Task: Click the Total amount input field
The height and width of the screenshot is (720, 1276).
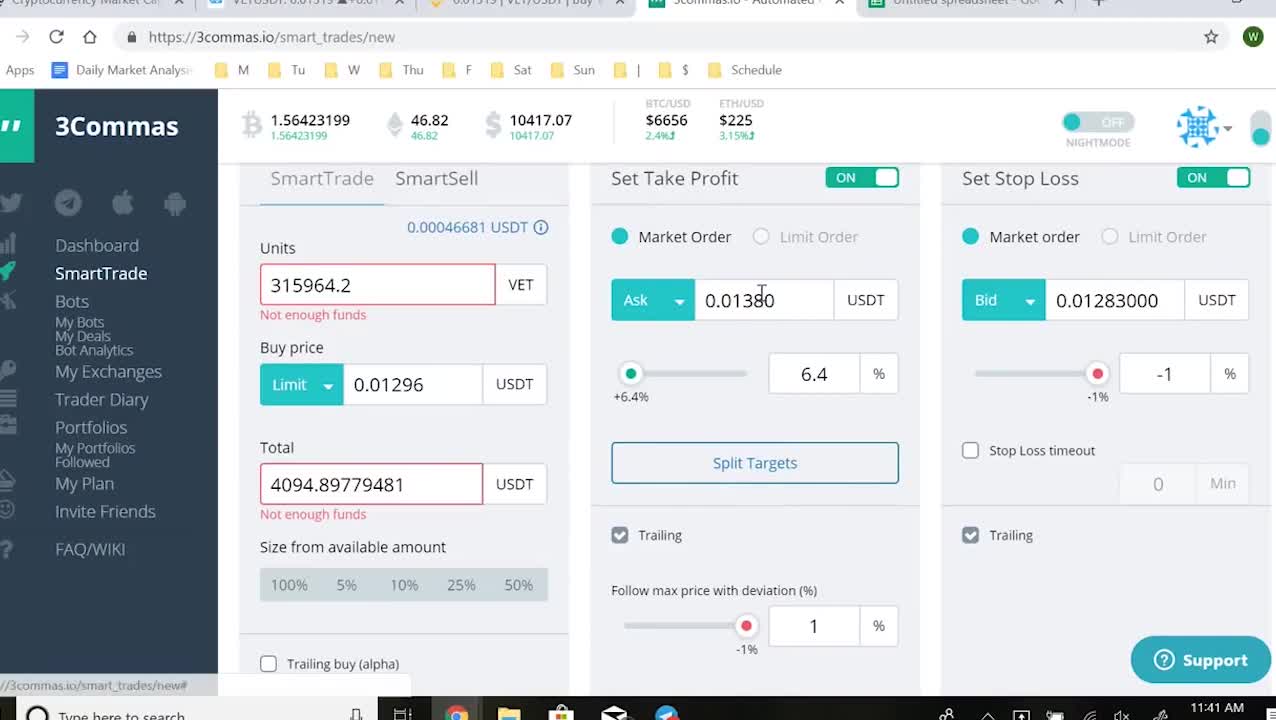Action: [x=371, y=484]
